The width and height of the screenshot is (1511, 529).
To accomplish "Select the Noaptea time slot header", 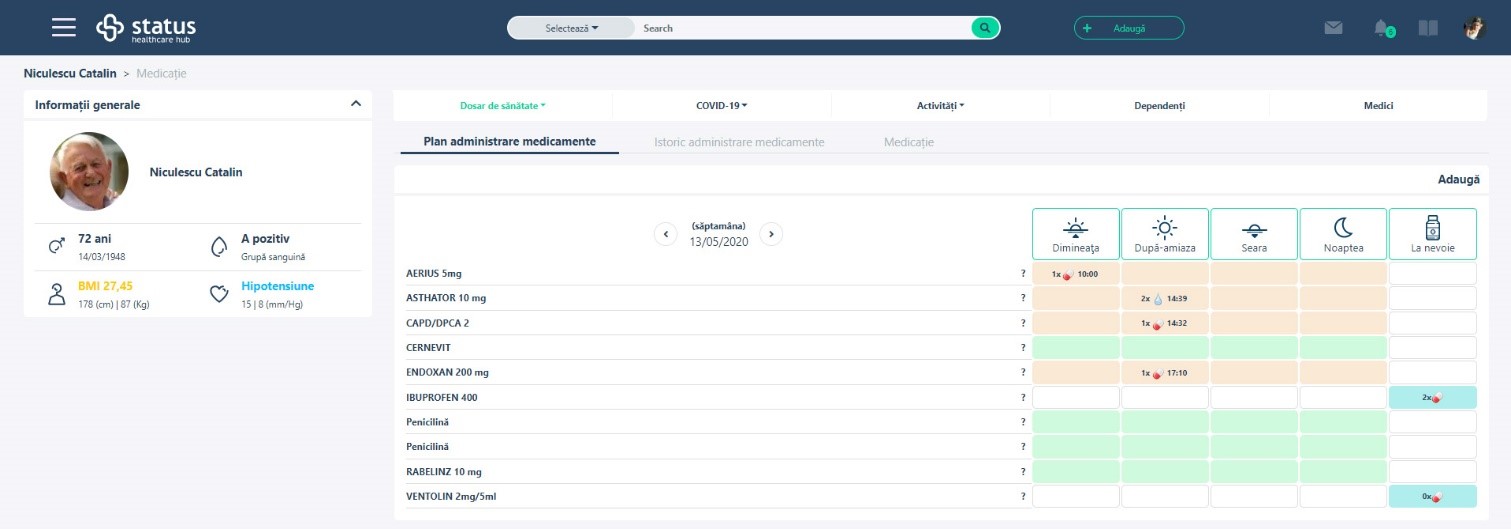I will (x=1342, y=234).
